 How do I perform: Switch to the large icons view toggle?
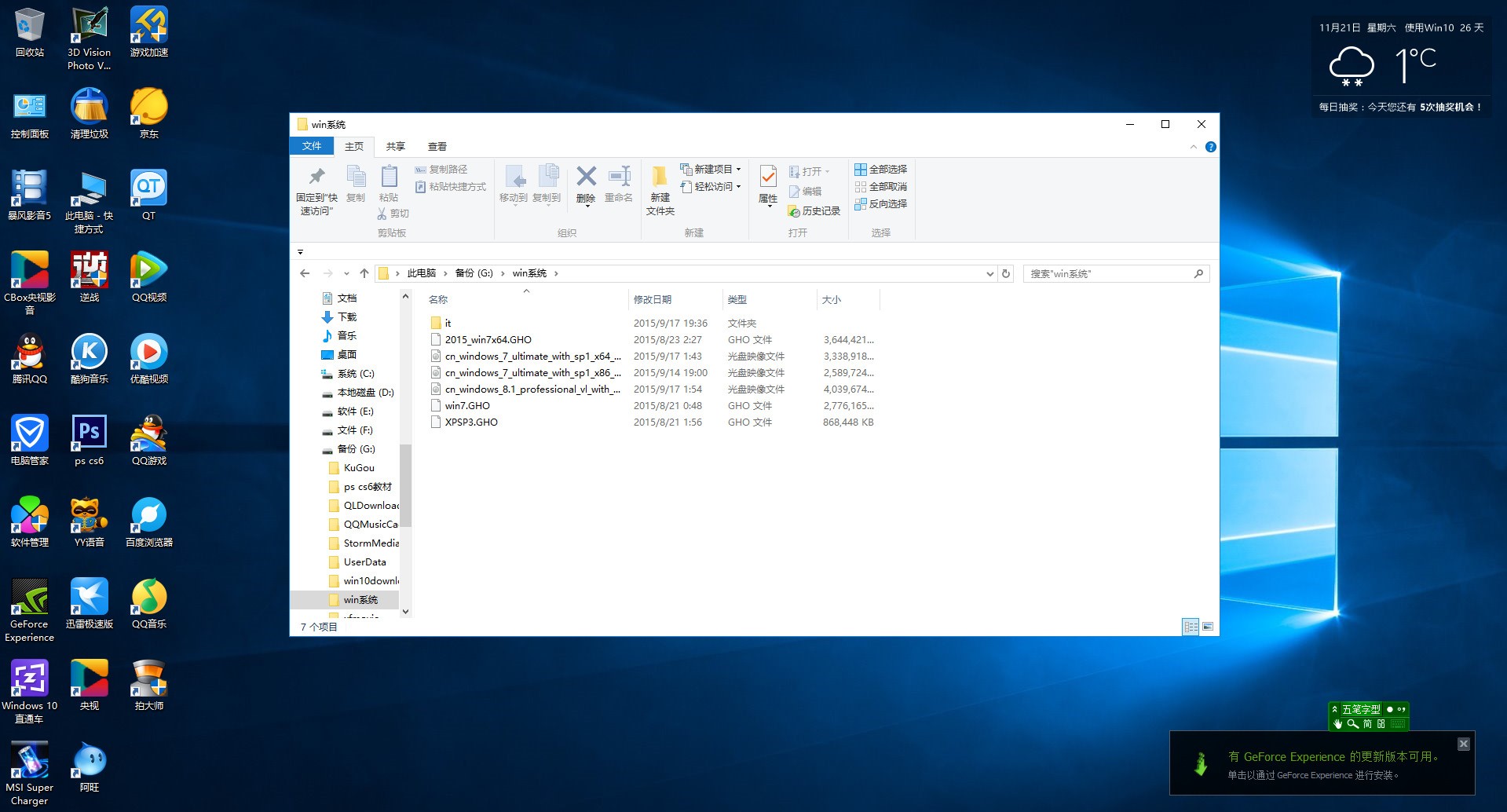coord(1208,627)
